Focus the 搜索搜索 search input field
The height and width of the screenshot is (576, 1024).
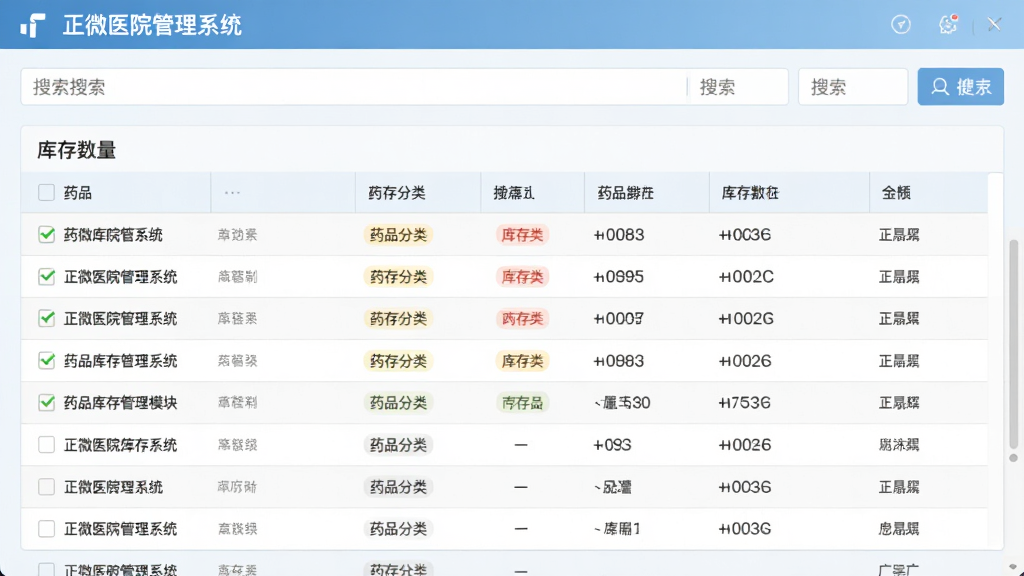(x=353, y=87)
